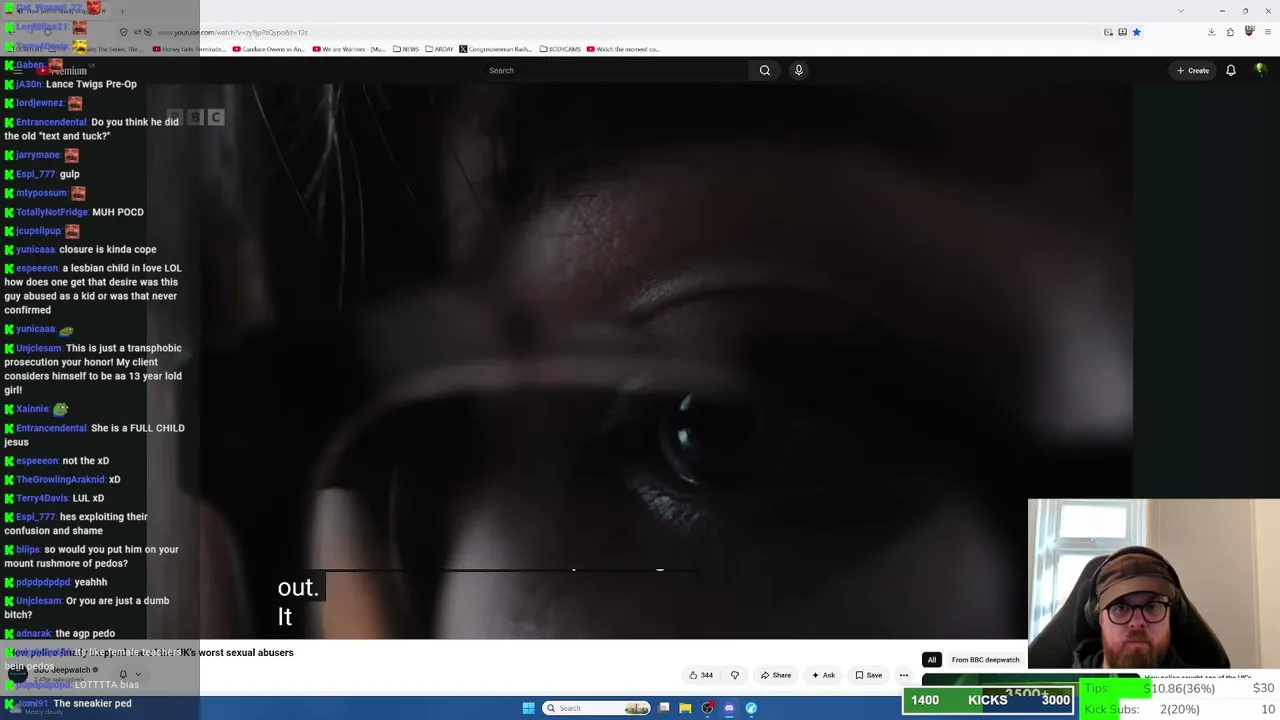
Task: Open File Explorer from the taskbar
Action: point(685,708)
